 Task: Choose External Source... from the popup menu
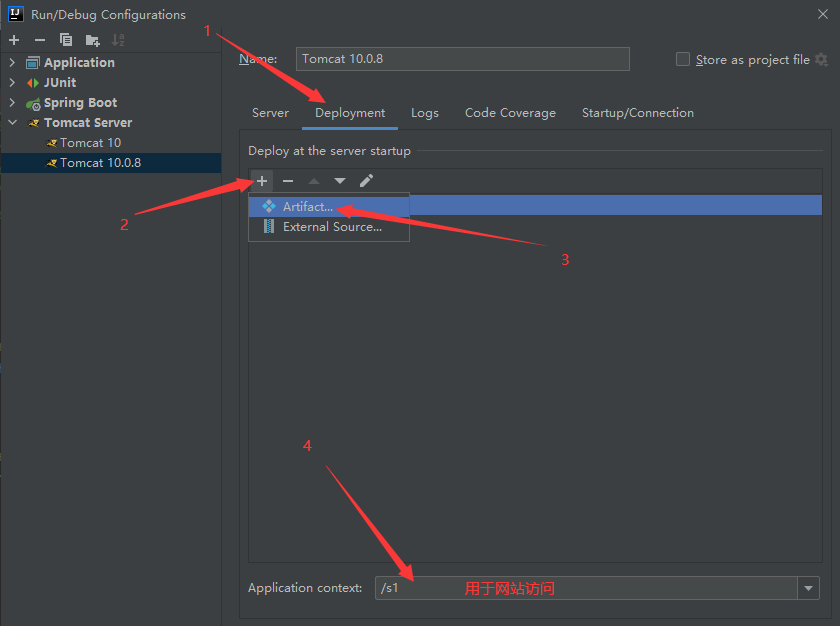pyautogui.click(x=329, y=227)
